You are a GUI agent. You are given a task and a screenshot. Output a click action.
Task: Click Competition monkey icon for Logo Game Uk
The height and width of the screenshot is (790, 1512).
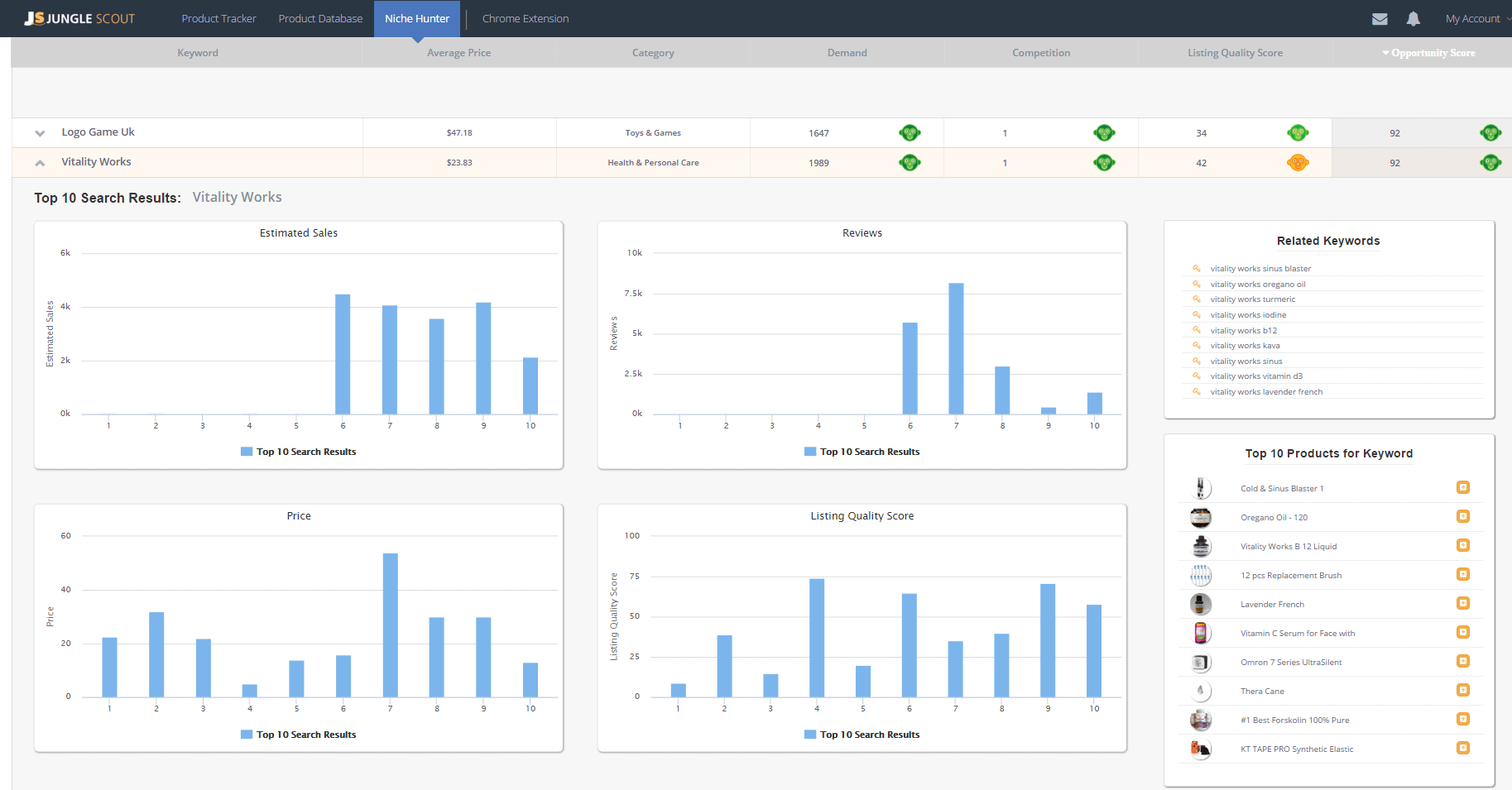[1104, 132]
